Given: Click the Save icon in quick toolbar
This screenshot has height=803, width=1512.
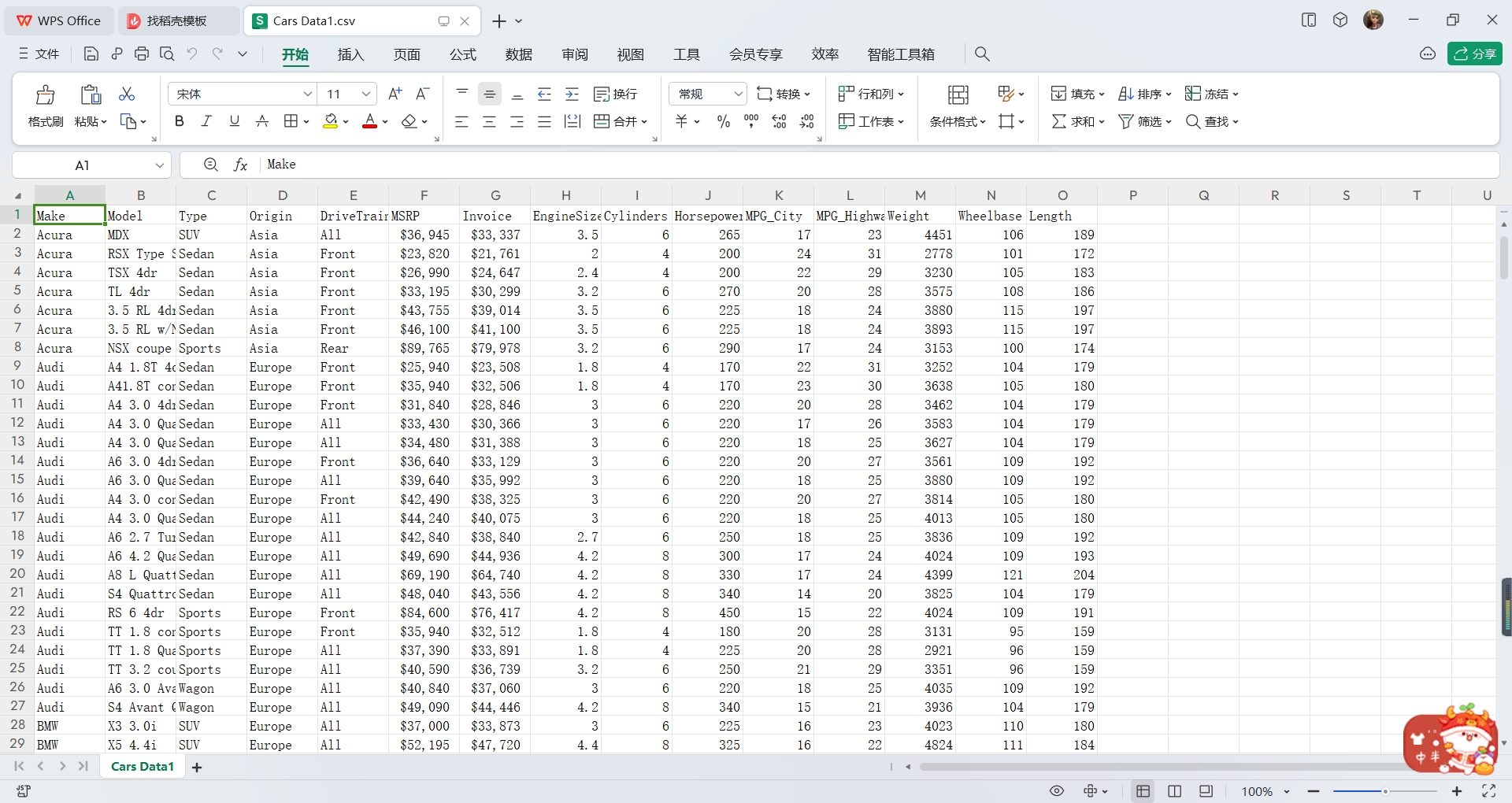Looking at the screenshot, I should [91, 54].
